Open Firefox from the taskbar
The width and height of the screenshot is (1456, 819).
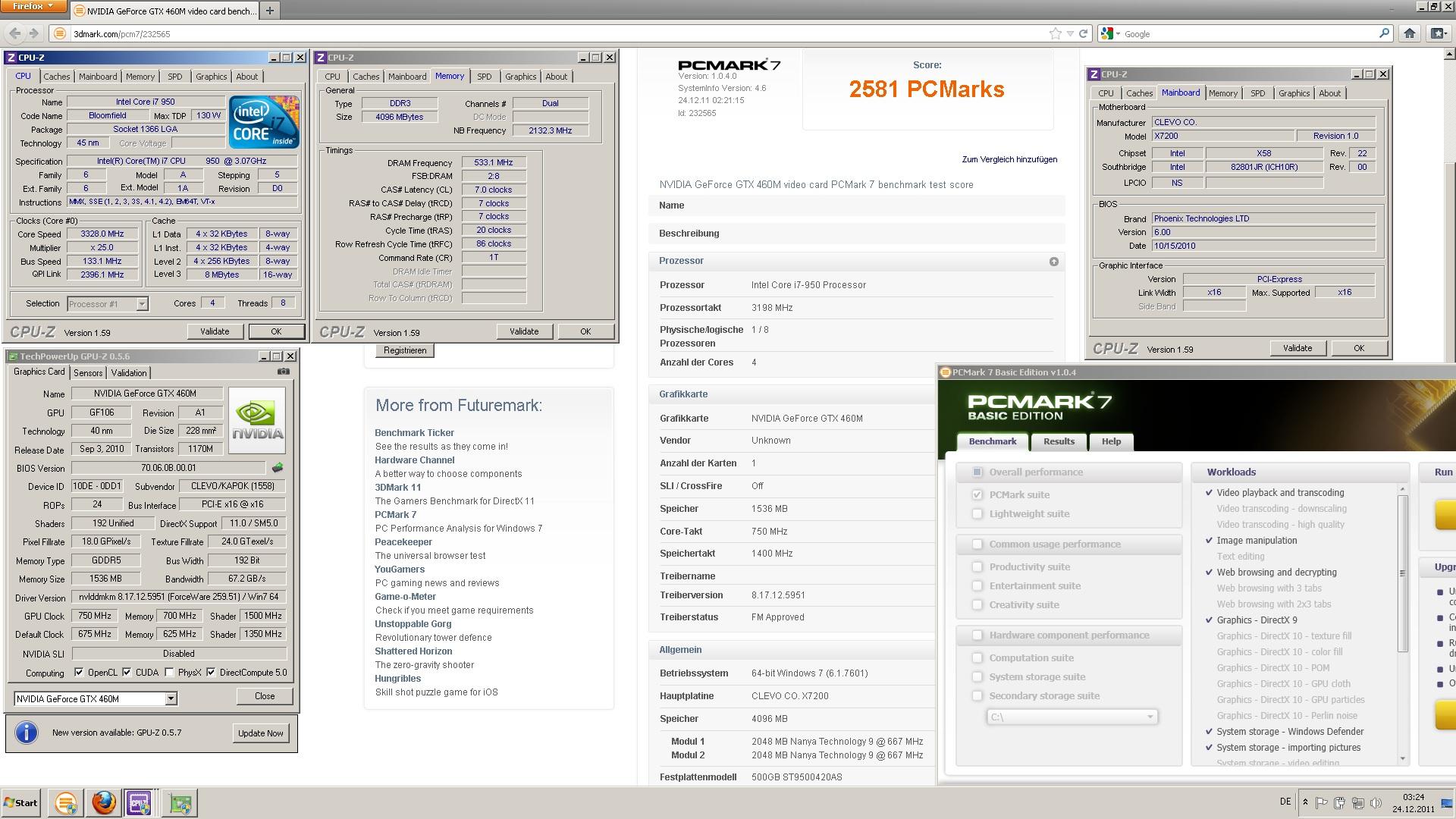104,802
